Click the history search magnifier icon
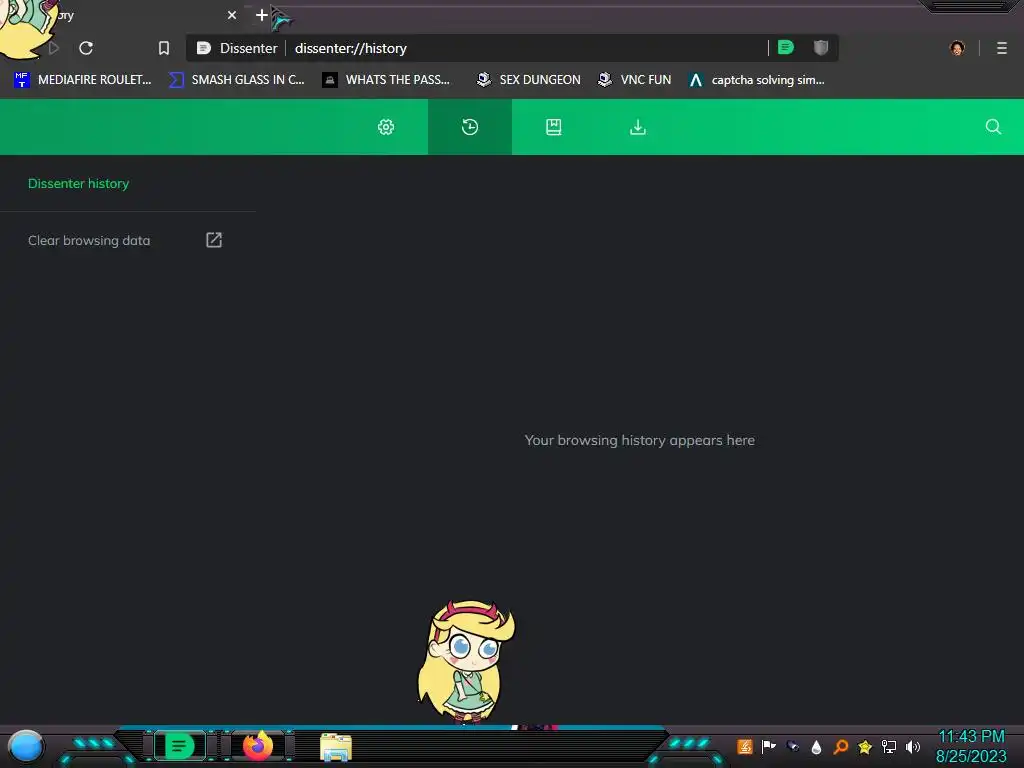The width and height of the screenshot is (1024, 768). click(x=993, y=127)
